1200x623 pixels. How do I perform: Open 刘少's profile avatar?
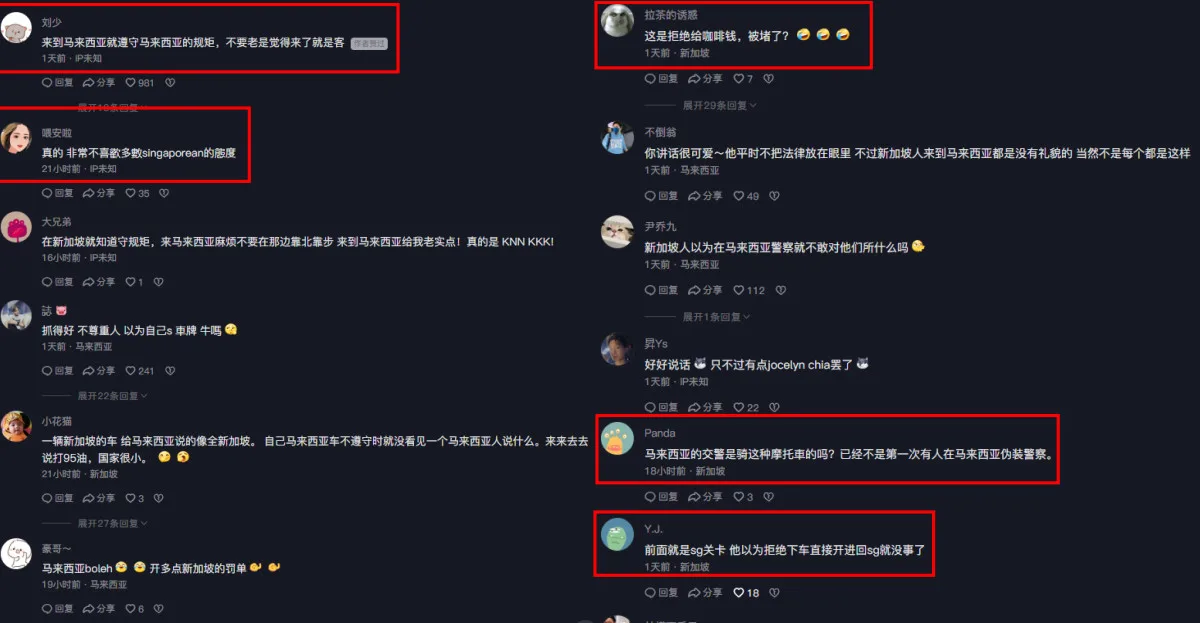(16, 27)
